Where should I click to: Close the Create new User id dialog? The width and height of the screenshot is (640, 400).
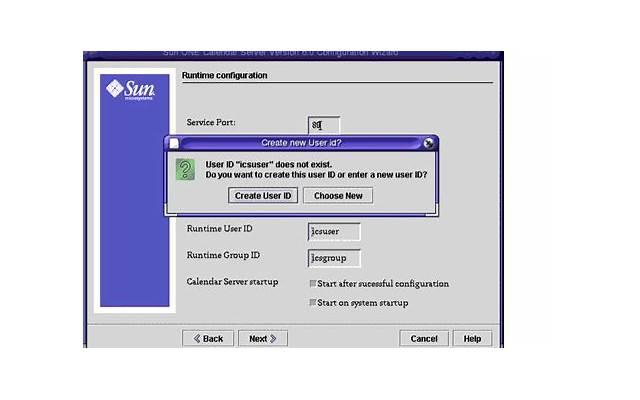tap(429, 143)
